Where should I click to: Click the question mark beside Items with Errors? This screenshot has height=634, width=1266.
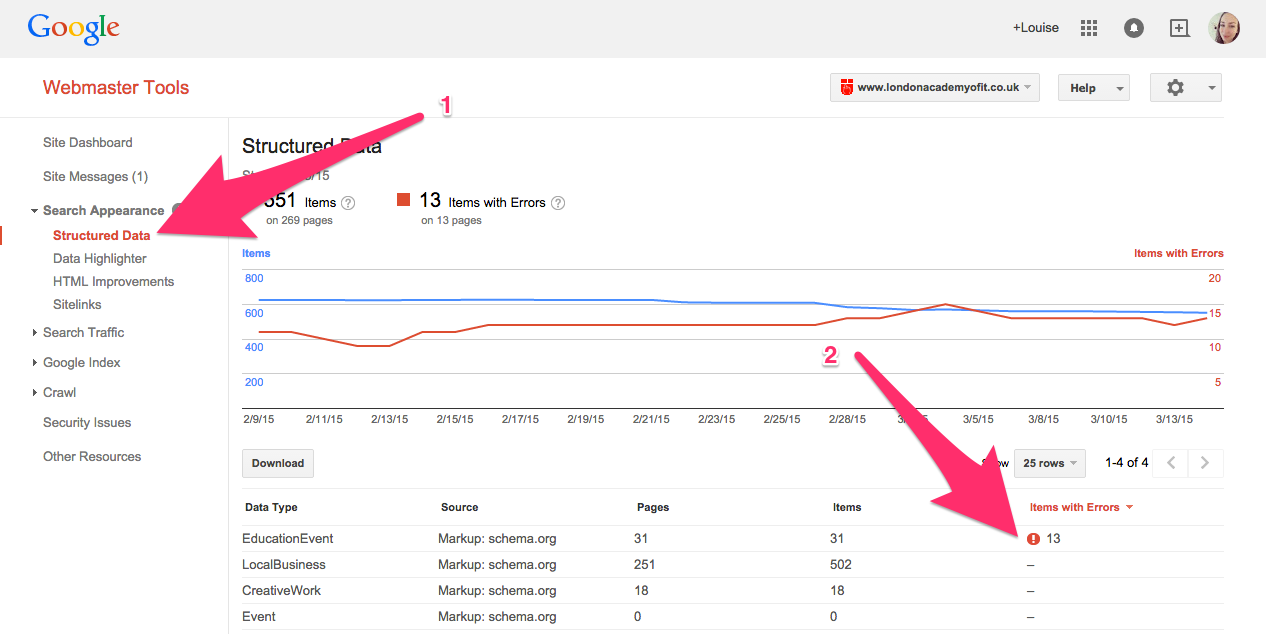point(558,202)
